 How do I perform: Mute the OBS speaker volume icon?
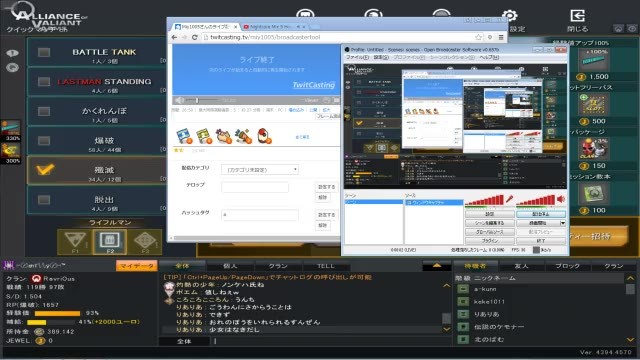coord(561,199)
